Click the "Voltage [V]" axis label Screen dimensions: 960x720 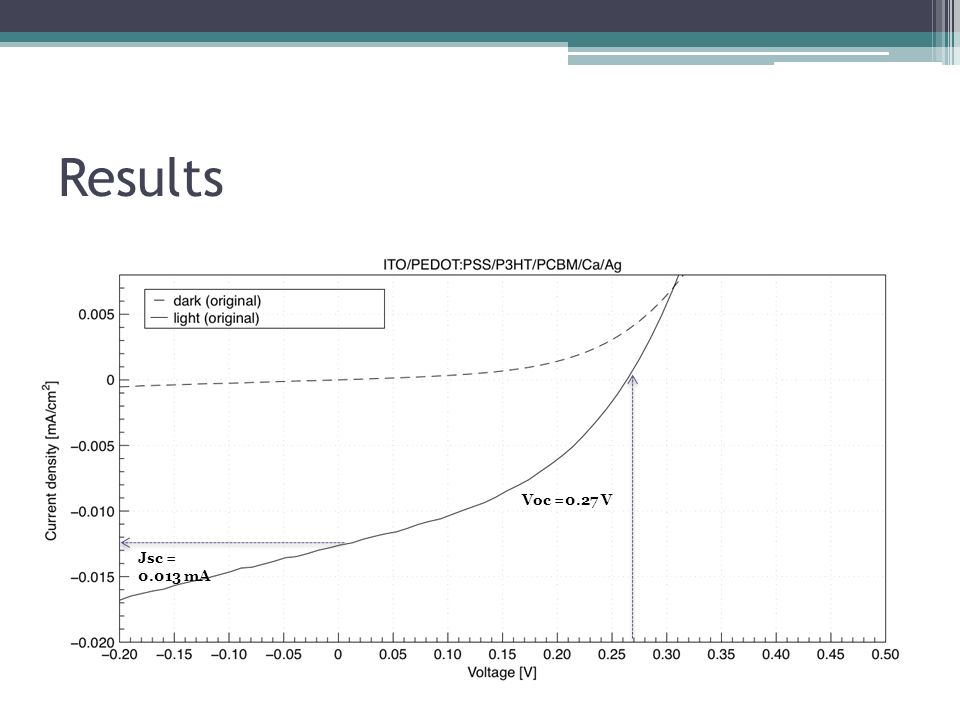(502, 672)
